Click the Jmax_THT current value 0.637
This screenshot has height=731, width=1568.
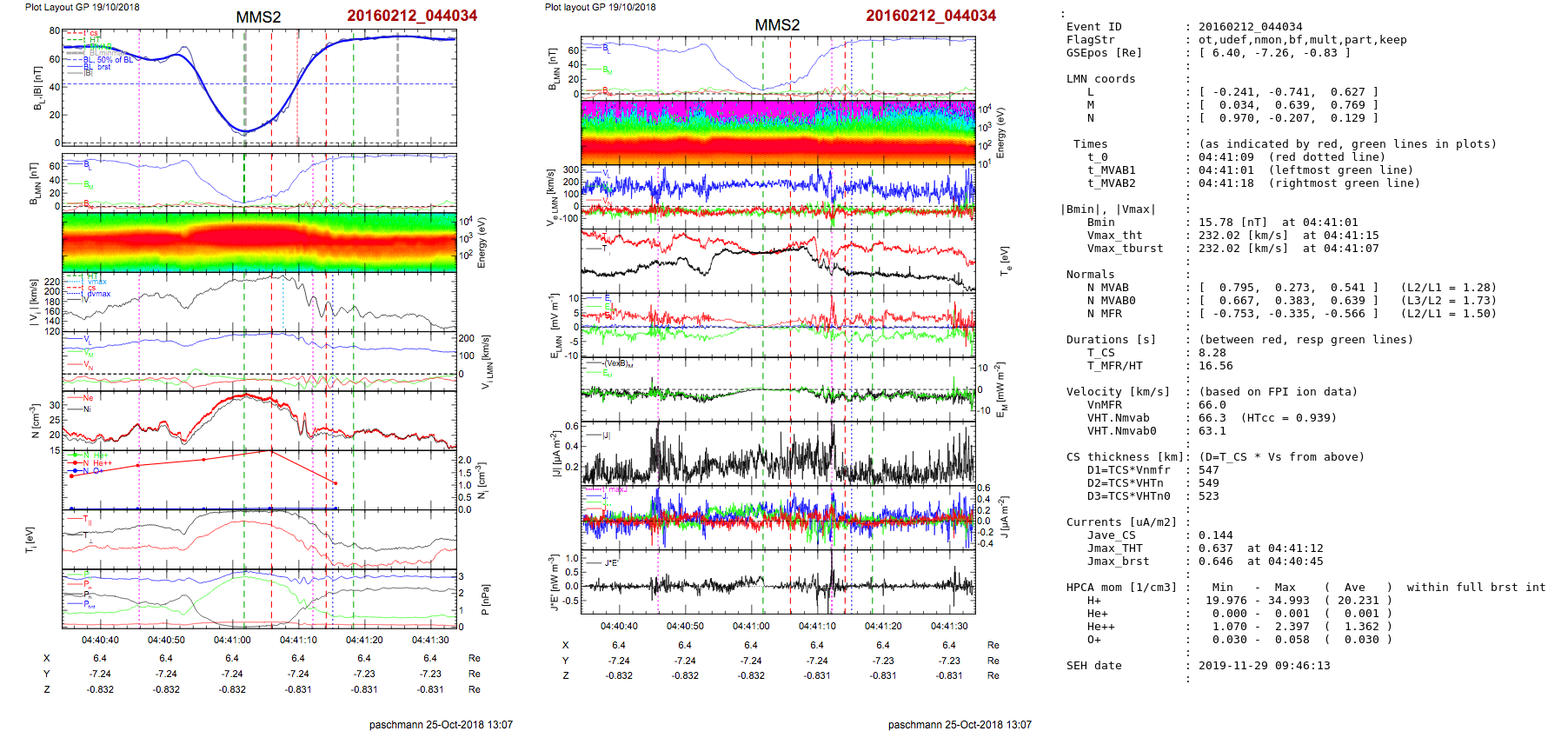1215,548
